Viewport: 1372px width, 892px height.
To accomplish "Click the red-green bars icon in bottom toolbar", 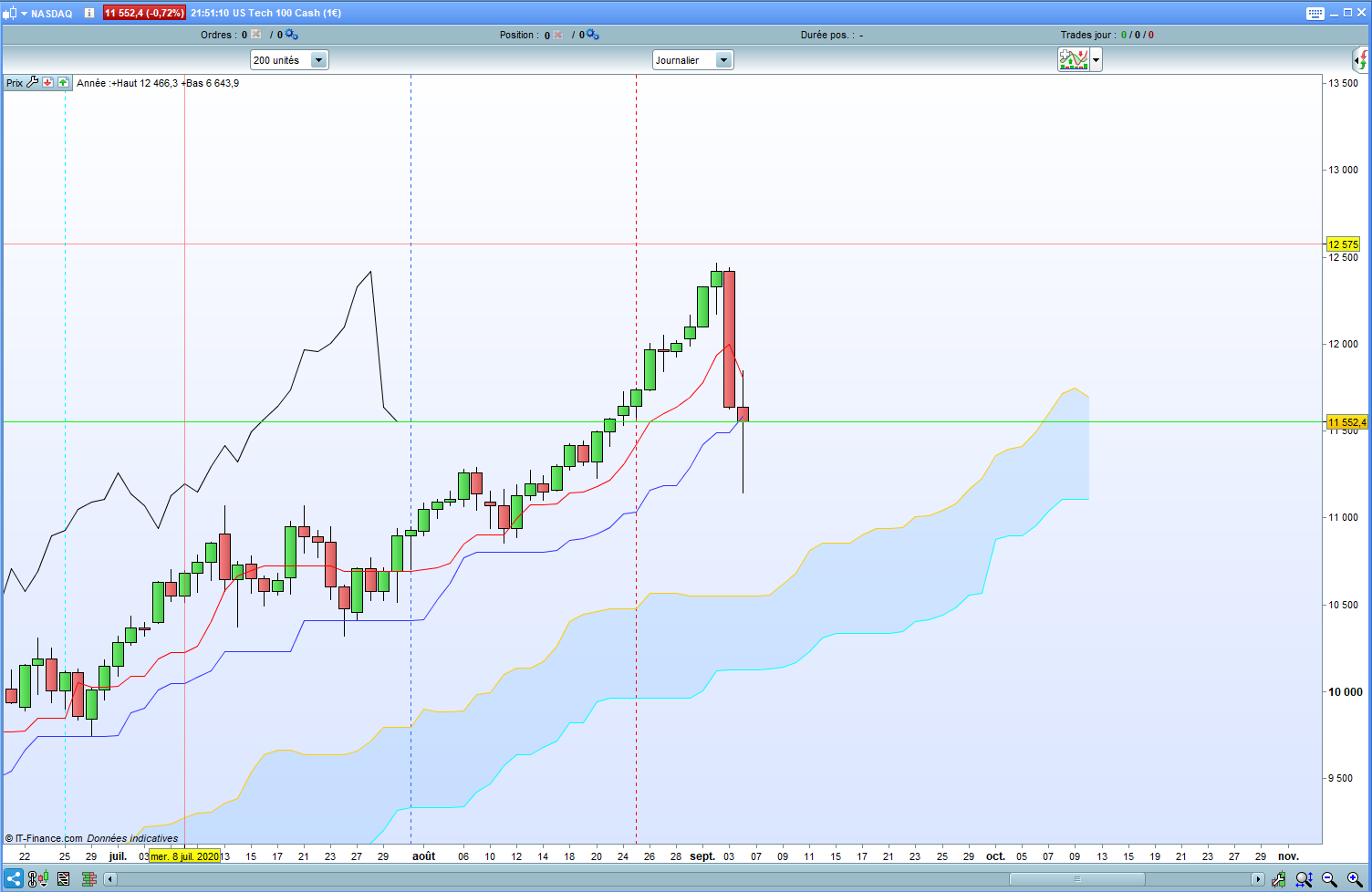I will coord(89,879).
